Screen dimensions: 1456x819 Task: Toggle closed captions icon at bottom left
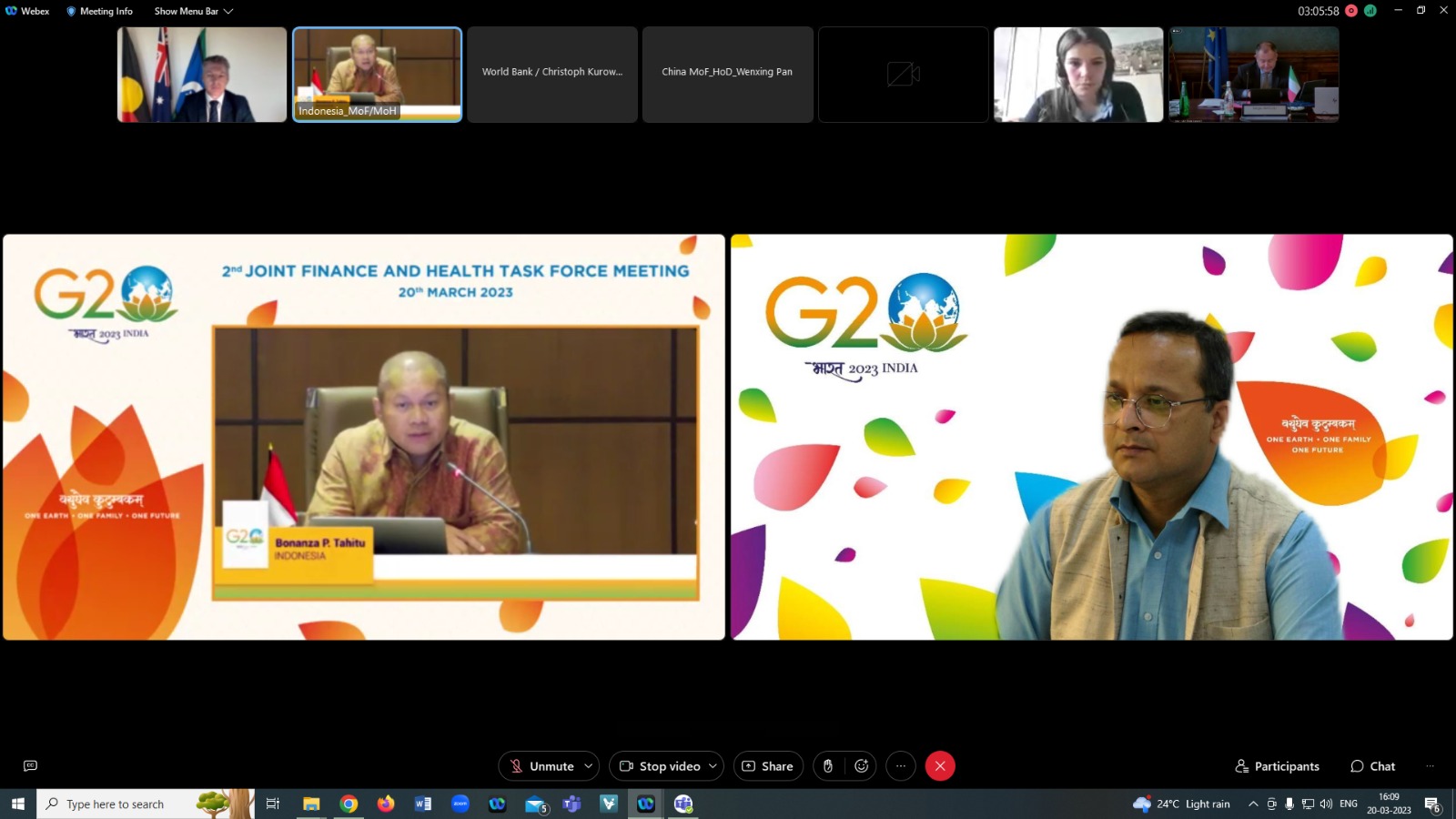click(x=30, y=766)
